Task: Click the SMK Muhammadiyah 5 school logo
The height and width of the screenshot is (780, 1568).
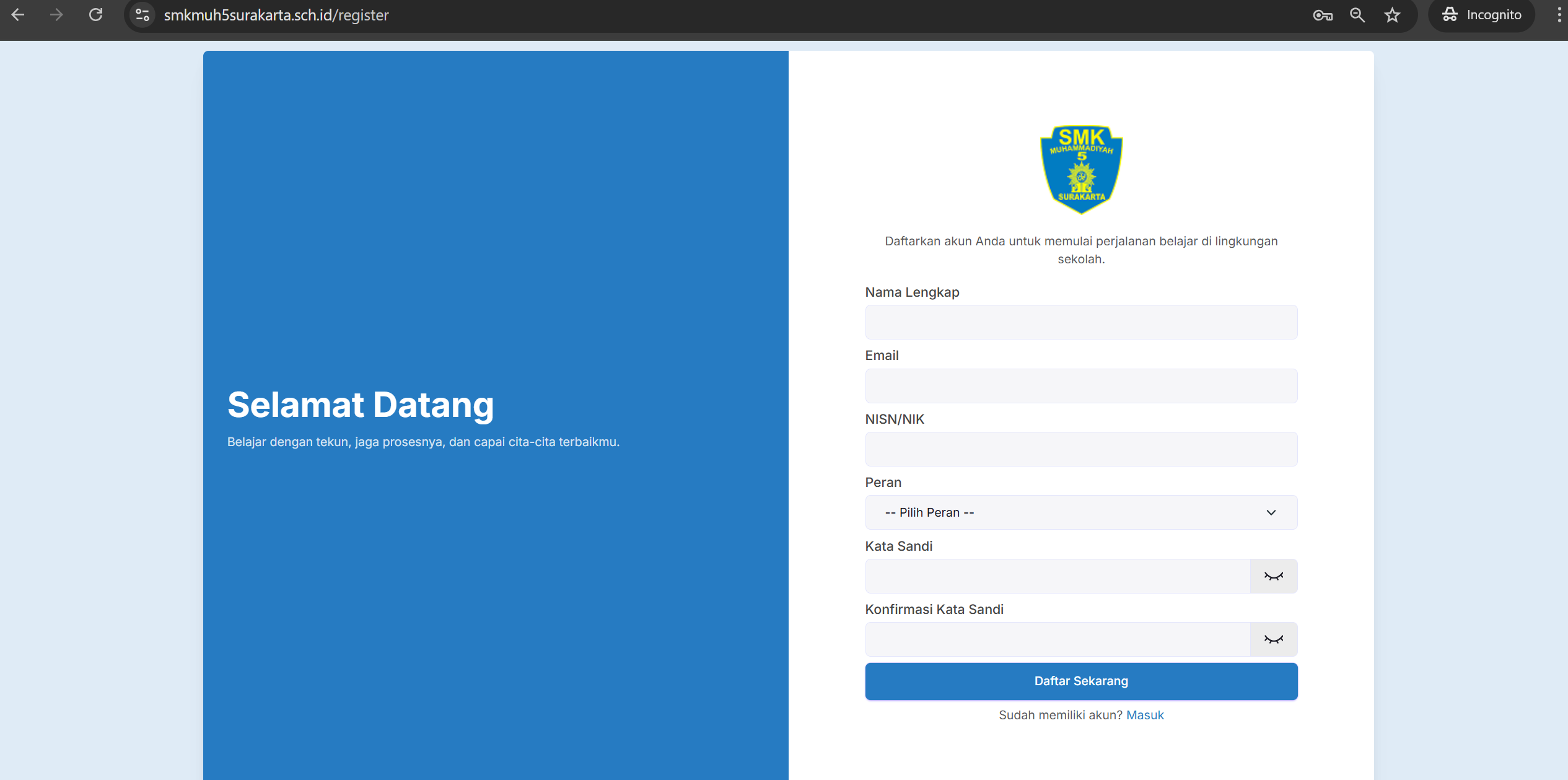Action: [1081, 170]
